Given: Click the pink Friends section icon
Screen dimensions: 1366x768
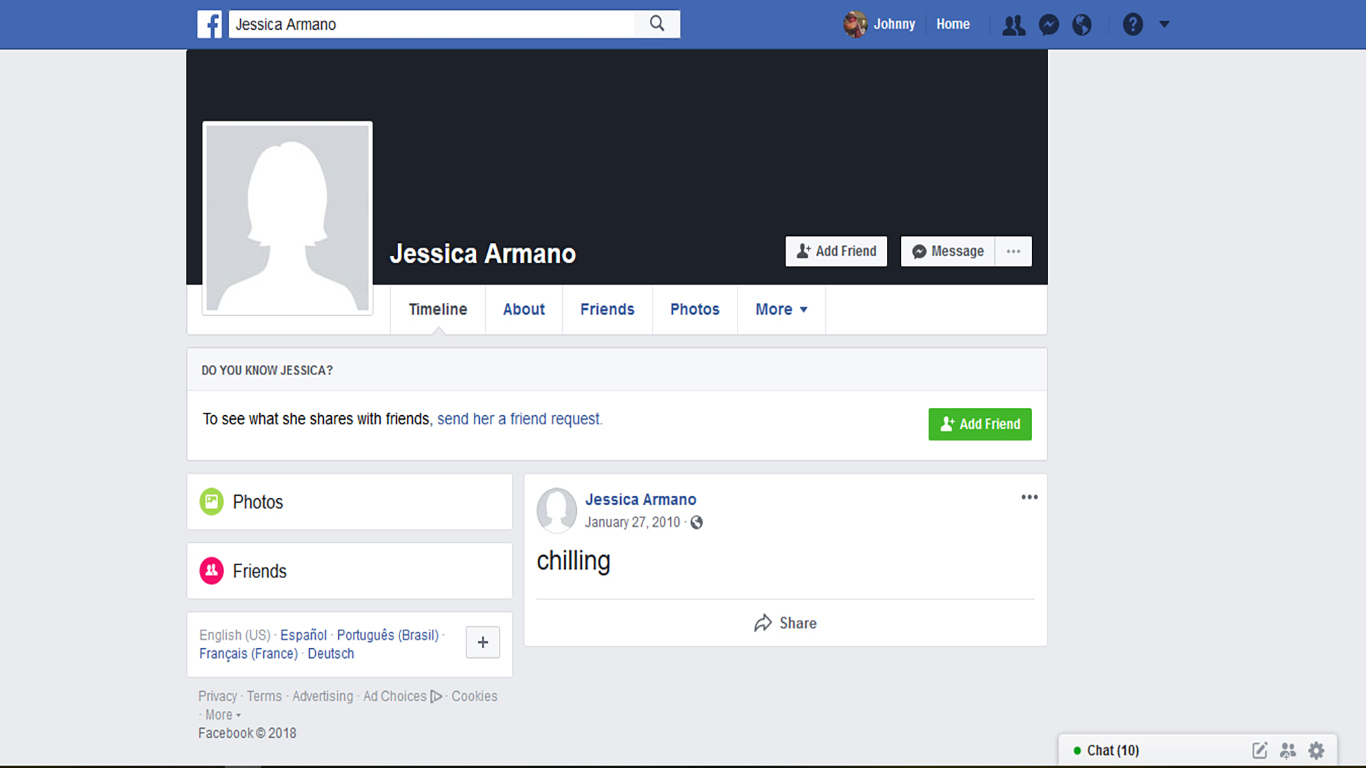Looking at the screenshot, I should [211, 571].
